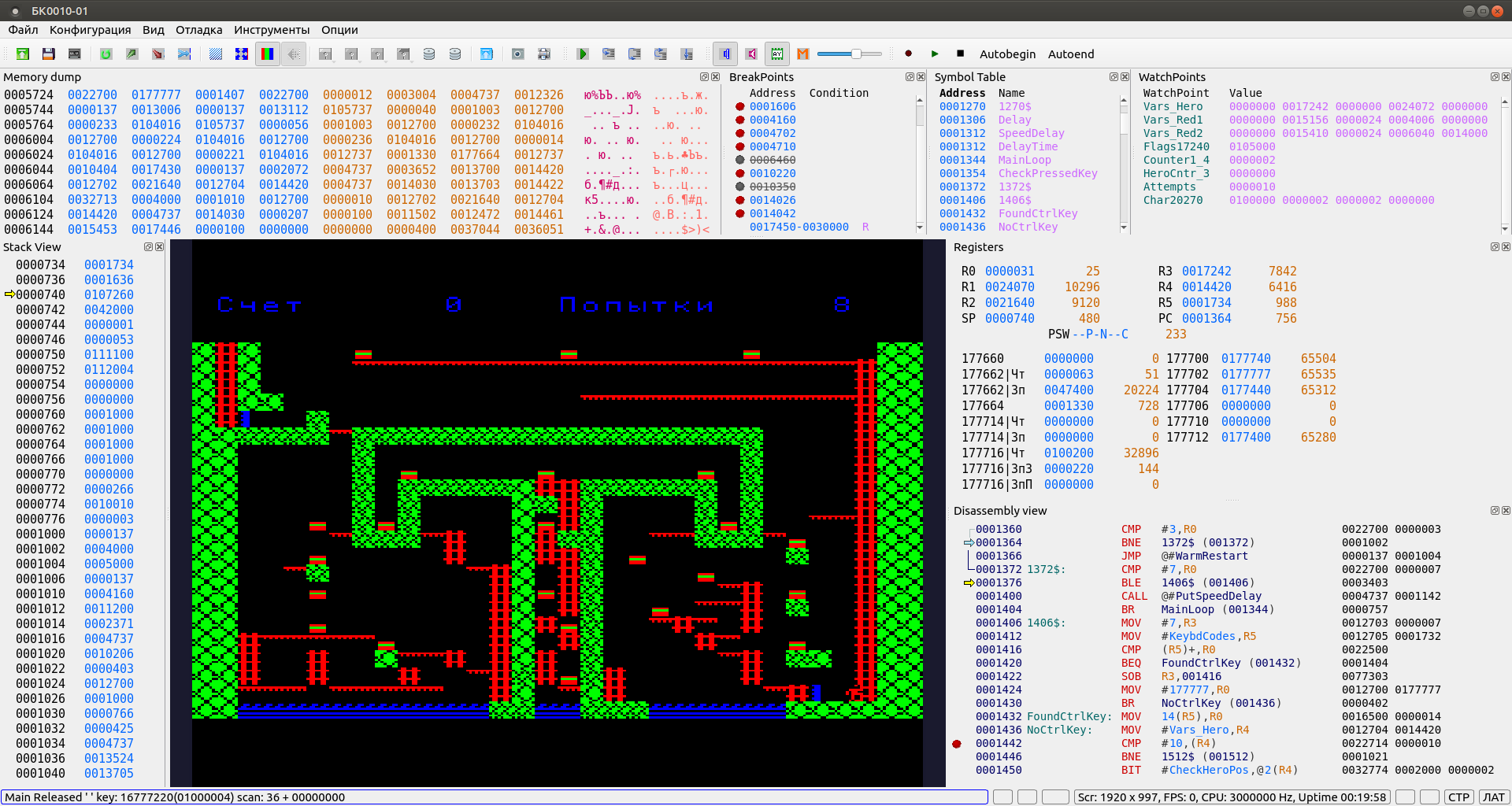Click the hard disk icon left of the second one
This screenshot has height=806, width=1512.
coord(429,54)
